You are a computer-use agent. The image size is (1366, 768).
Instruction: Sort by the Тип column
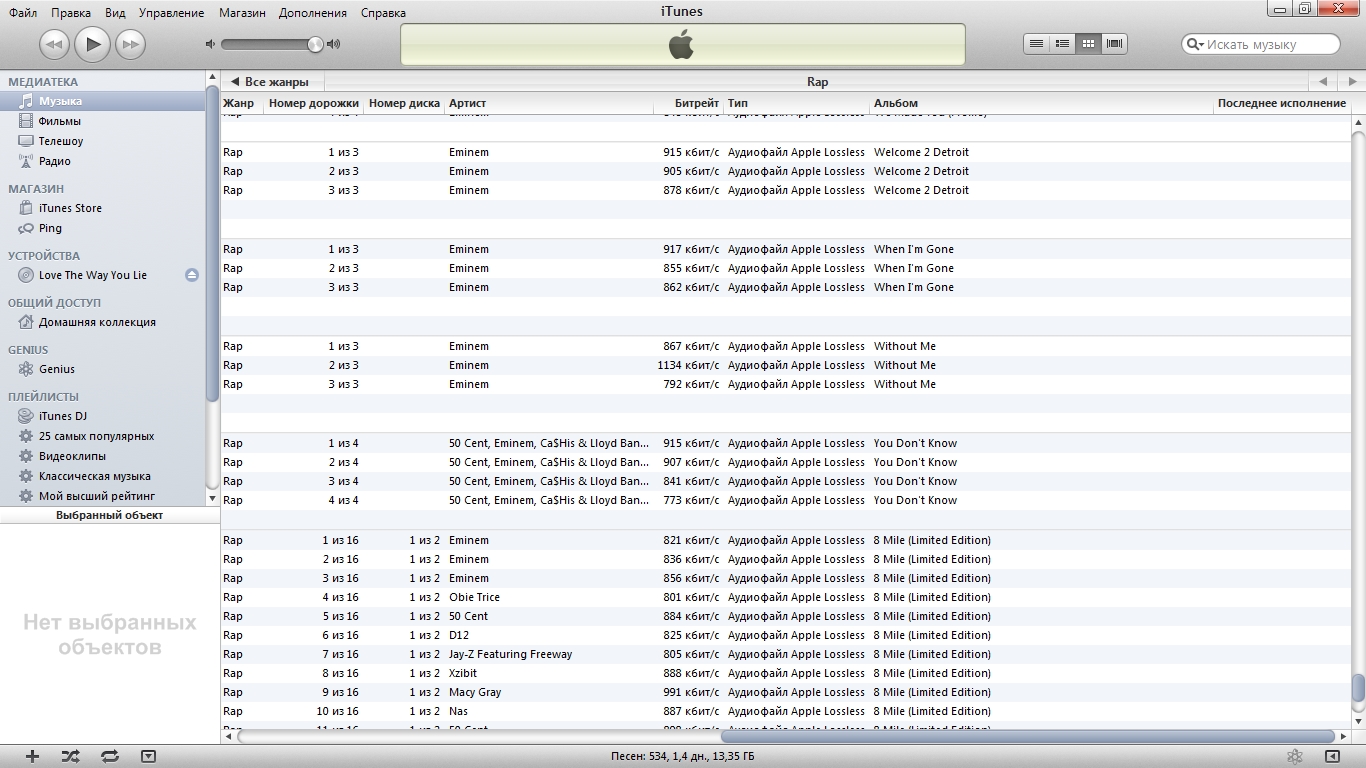797,103
